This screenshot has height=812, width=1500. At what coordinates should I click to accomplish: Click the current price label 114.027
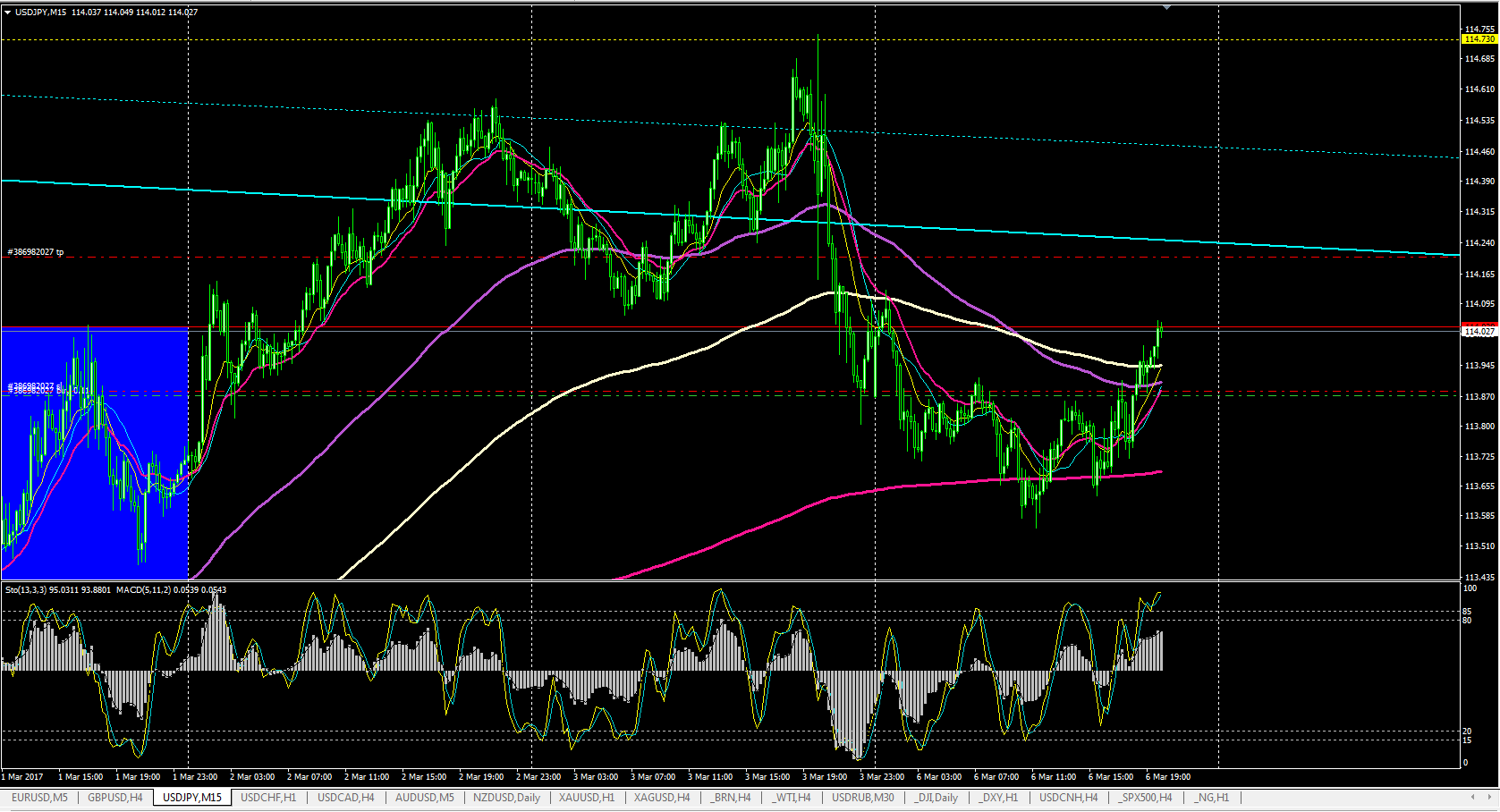(1479, 332)
